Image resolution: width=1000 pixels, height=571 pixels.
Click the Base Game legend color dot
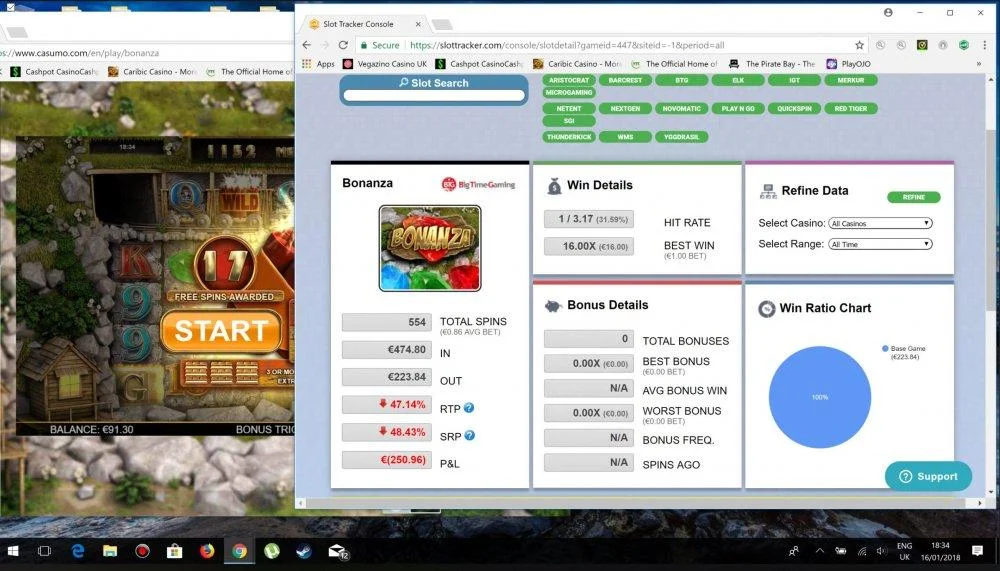coord(885,348)
